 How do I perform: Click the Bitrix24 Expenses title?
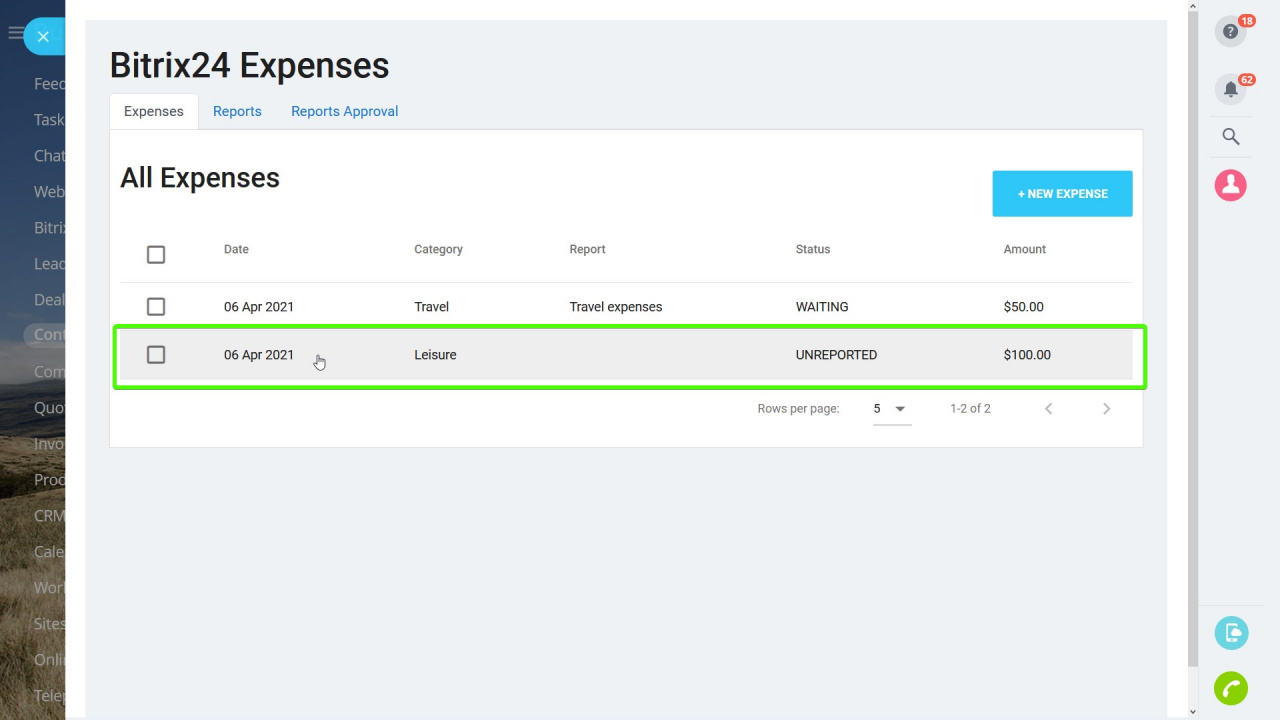[249, 66]
